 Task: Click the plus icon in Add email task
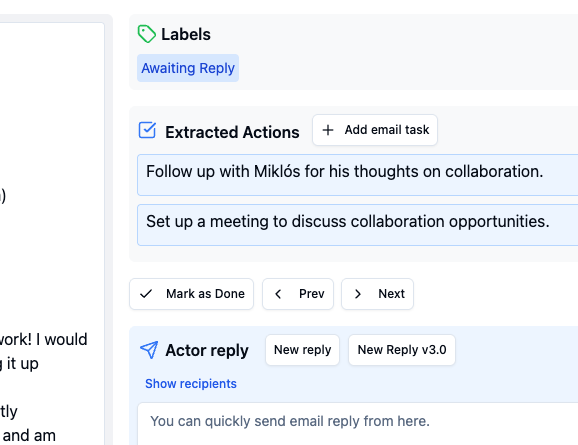point(328,130)
